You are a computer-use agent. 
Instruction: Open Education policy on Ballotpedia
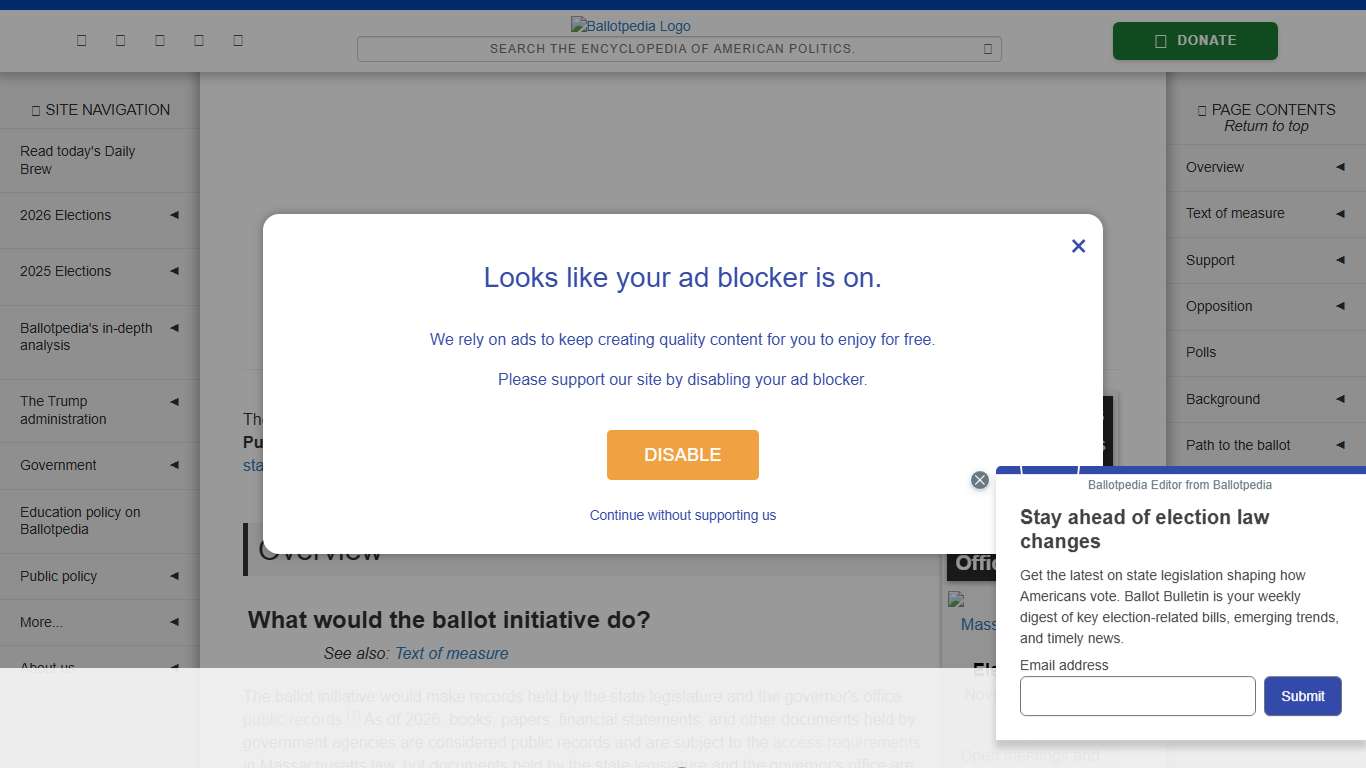point(80,520)
